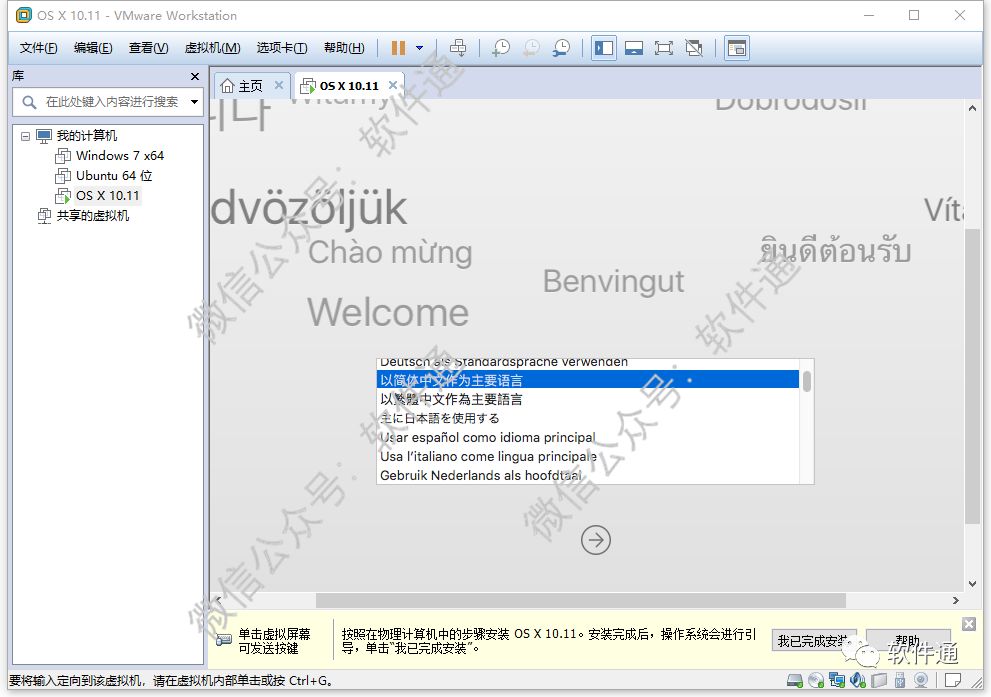Open the 选项卡(T) menu
The height and width of the screenshot is (697, 991).
(282, 48)
